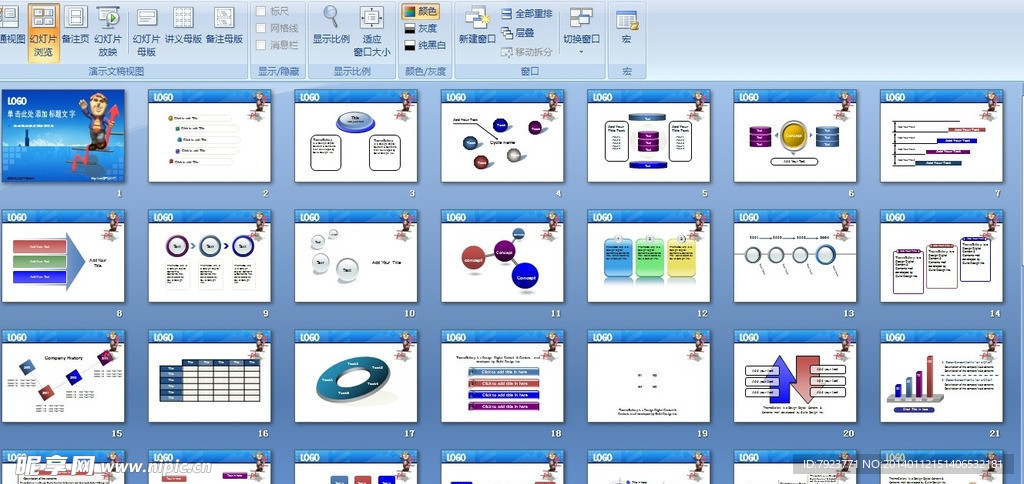
Task: Select slide 2 bulleted list thumbnail
Action: coord(209,136)
